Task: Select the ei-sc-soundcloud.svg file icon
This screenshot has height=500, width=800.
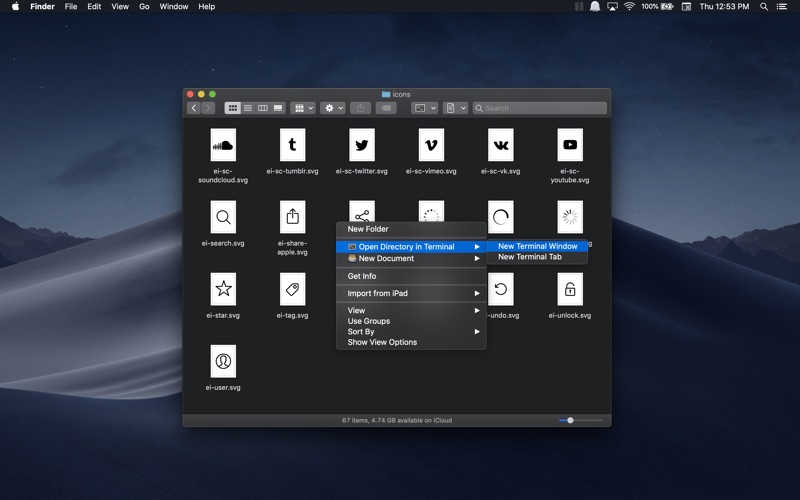Action: 223,145
